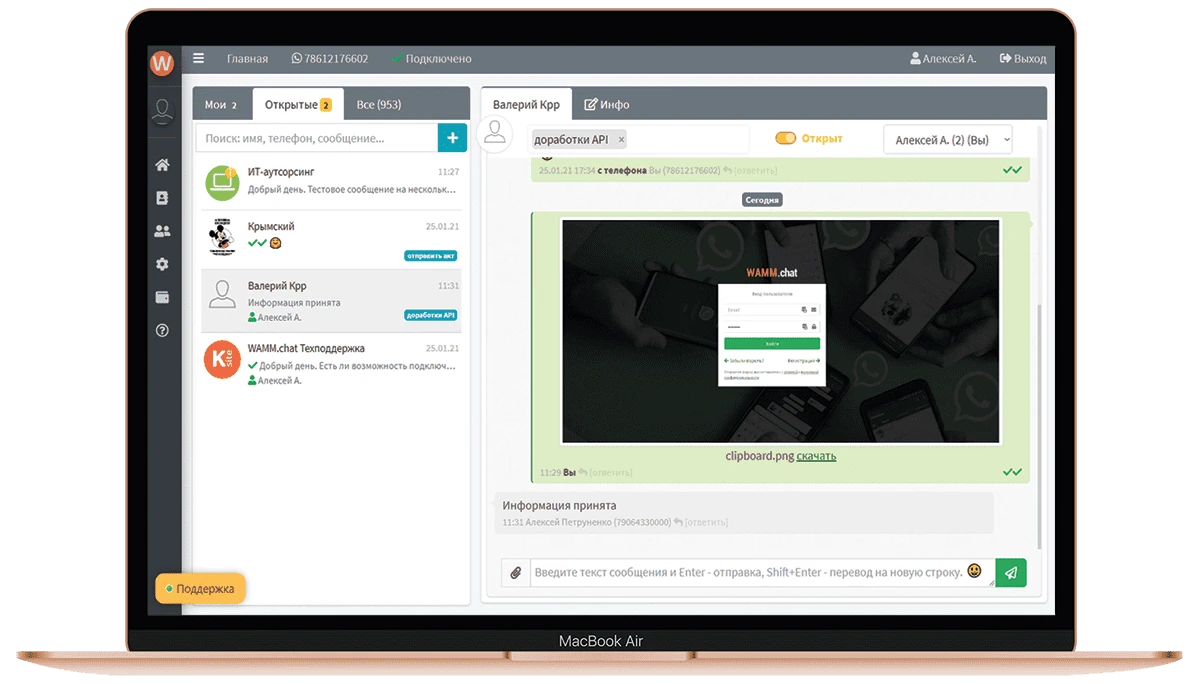Open the contacts book sidebar icon
The image size is (1200, 684).
pyautogui.click(x=162, y=198)
